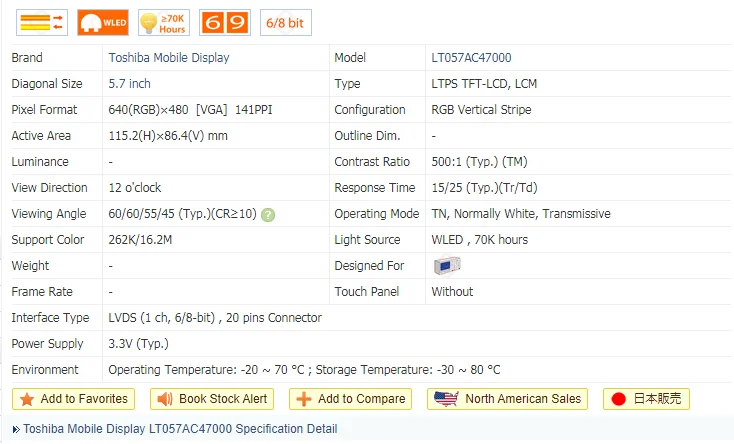Image resolution: width=734 pixels, height=444 pixels.
Task: Click the Contrast Ratio label
Action: [372, 162]
